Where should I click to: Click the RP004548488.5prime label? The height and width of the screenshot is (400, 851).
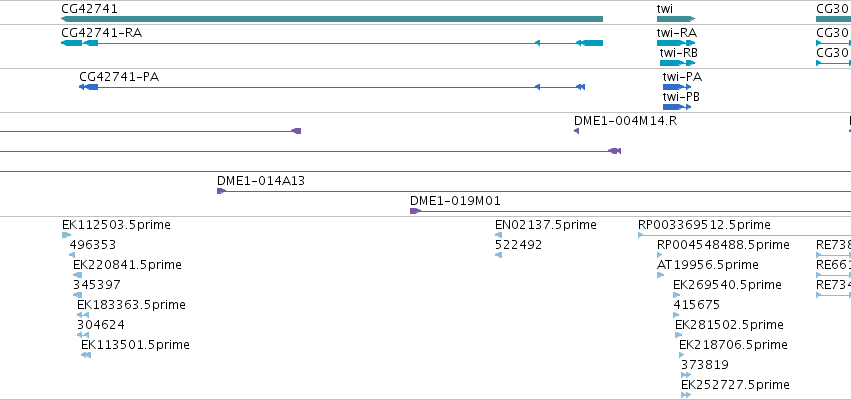[723, 245]
